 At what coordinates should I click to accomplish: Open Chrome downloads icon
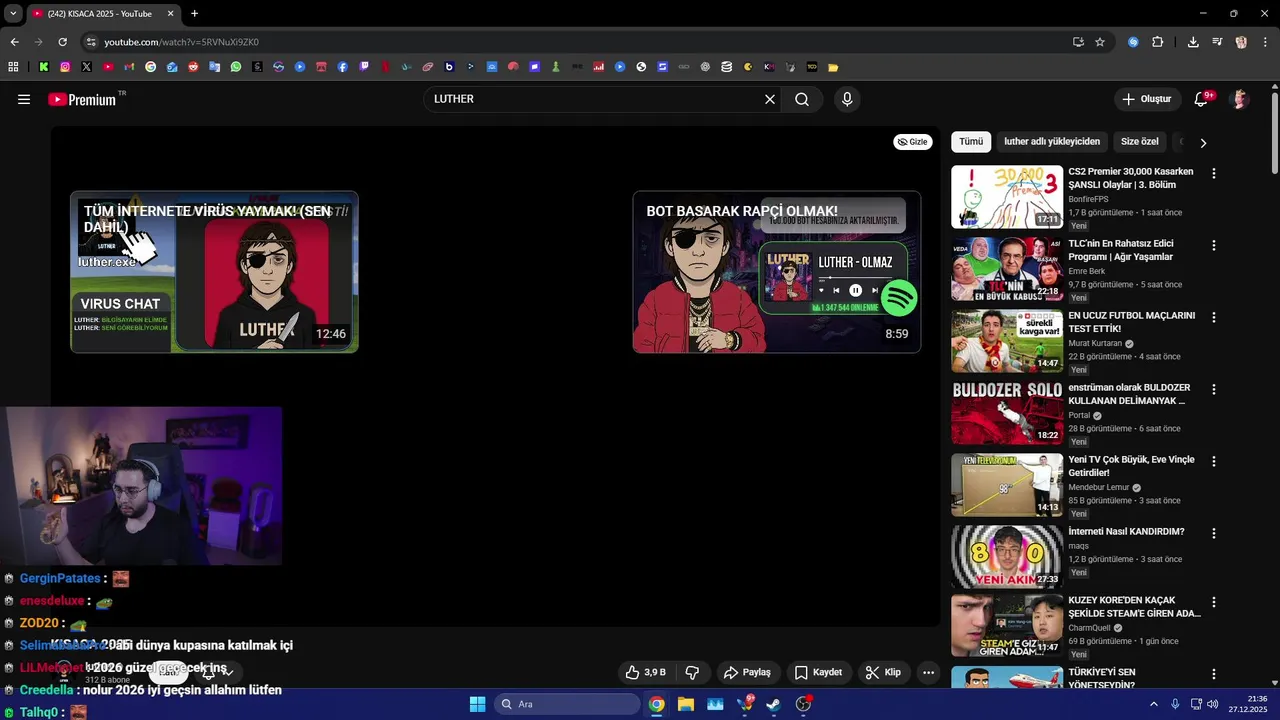tap(1193, 42)
